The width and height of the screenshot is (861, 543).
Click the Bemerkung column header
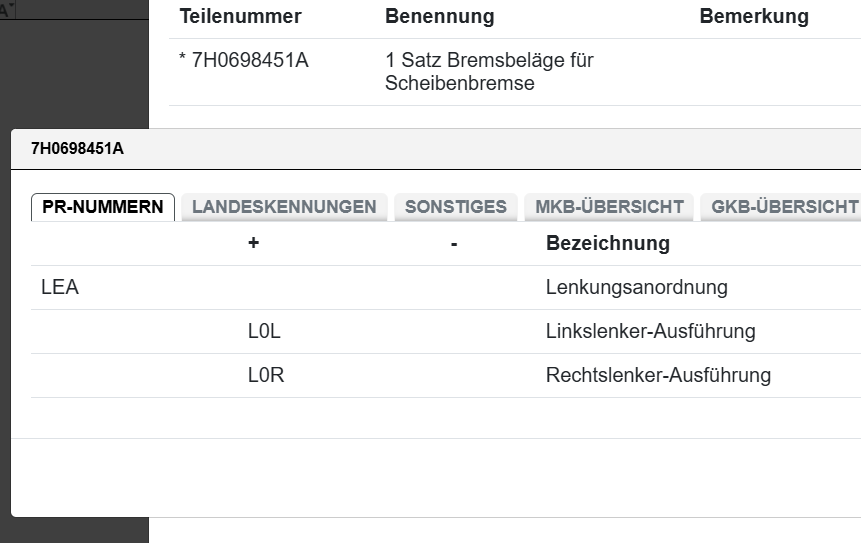(x=754, y=17)
